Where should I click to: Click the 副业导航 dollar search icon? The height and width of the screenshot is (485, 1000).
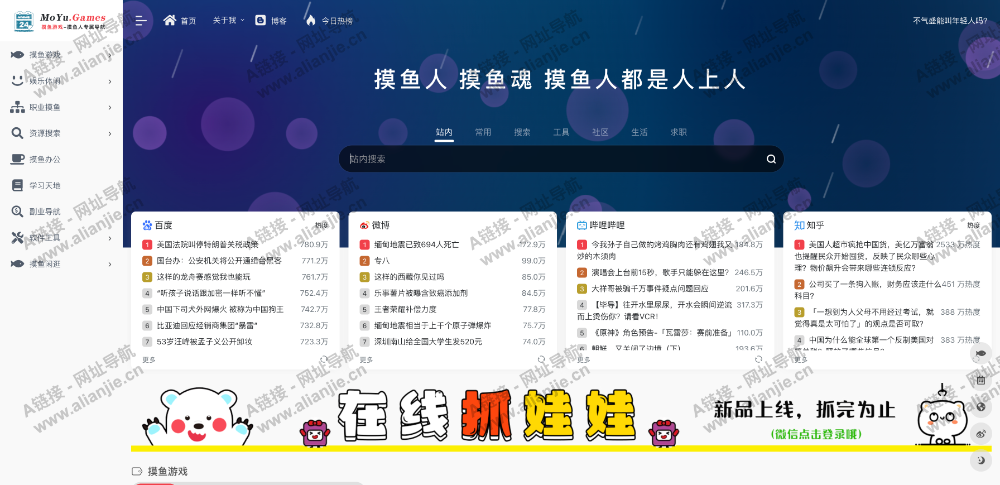(x=18, y=211)
